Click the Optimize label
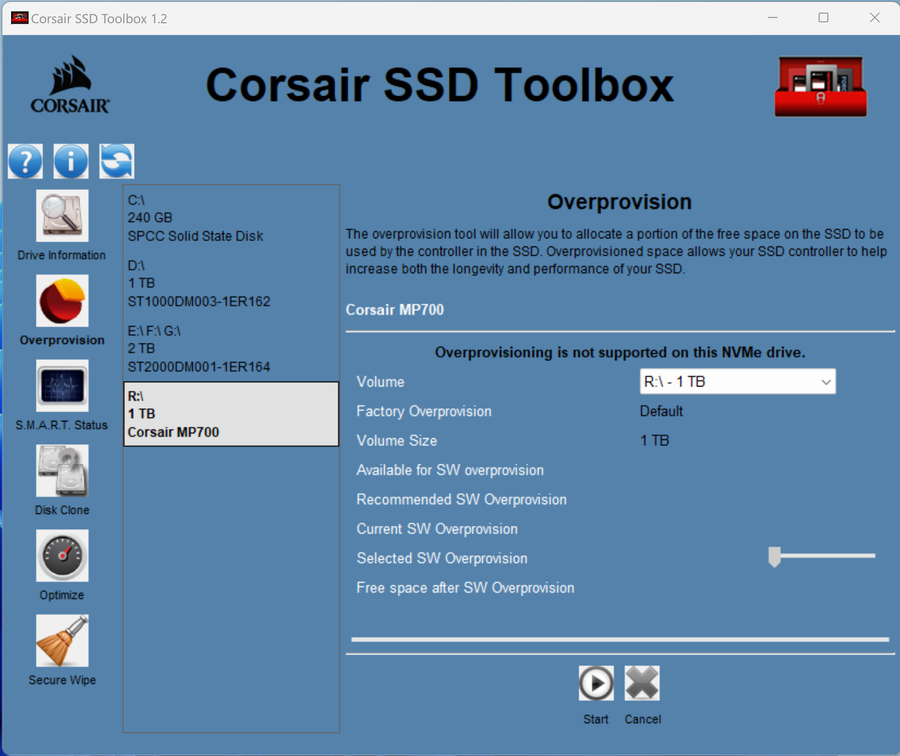The height and width of the screenshot is (756, 900). pos(61,595)
